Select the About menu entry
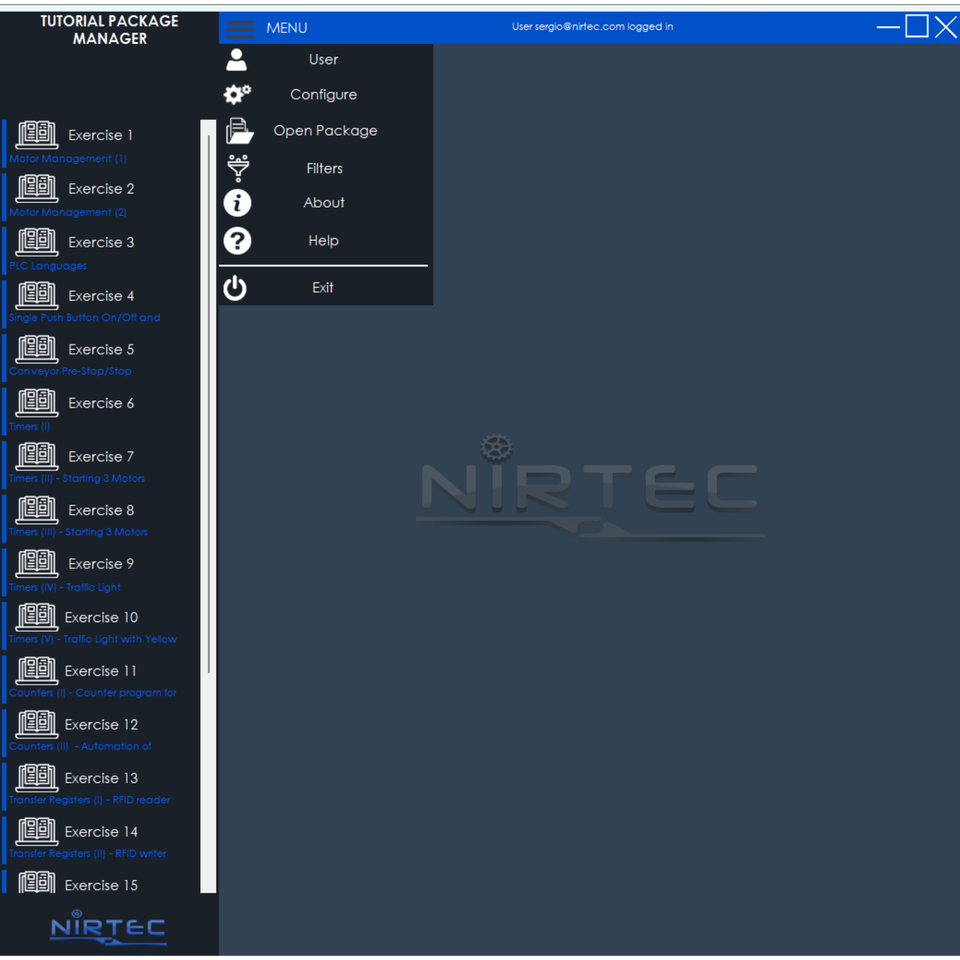This screenshot has height=960, width=960. [324, 203]
